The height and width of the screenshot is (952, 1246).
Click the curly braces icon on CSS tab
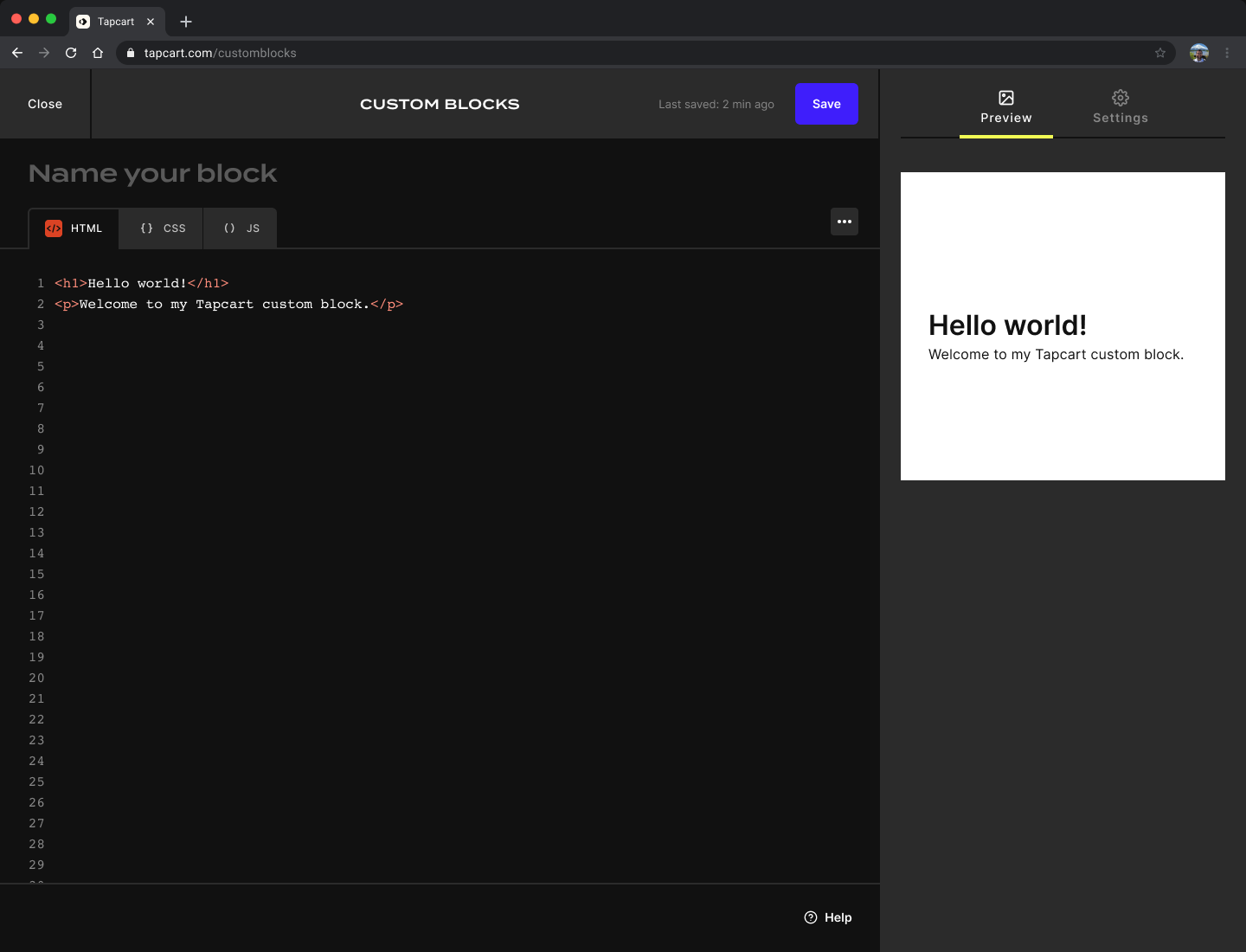point(147,228)
